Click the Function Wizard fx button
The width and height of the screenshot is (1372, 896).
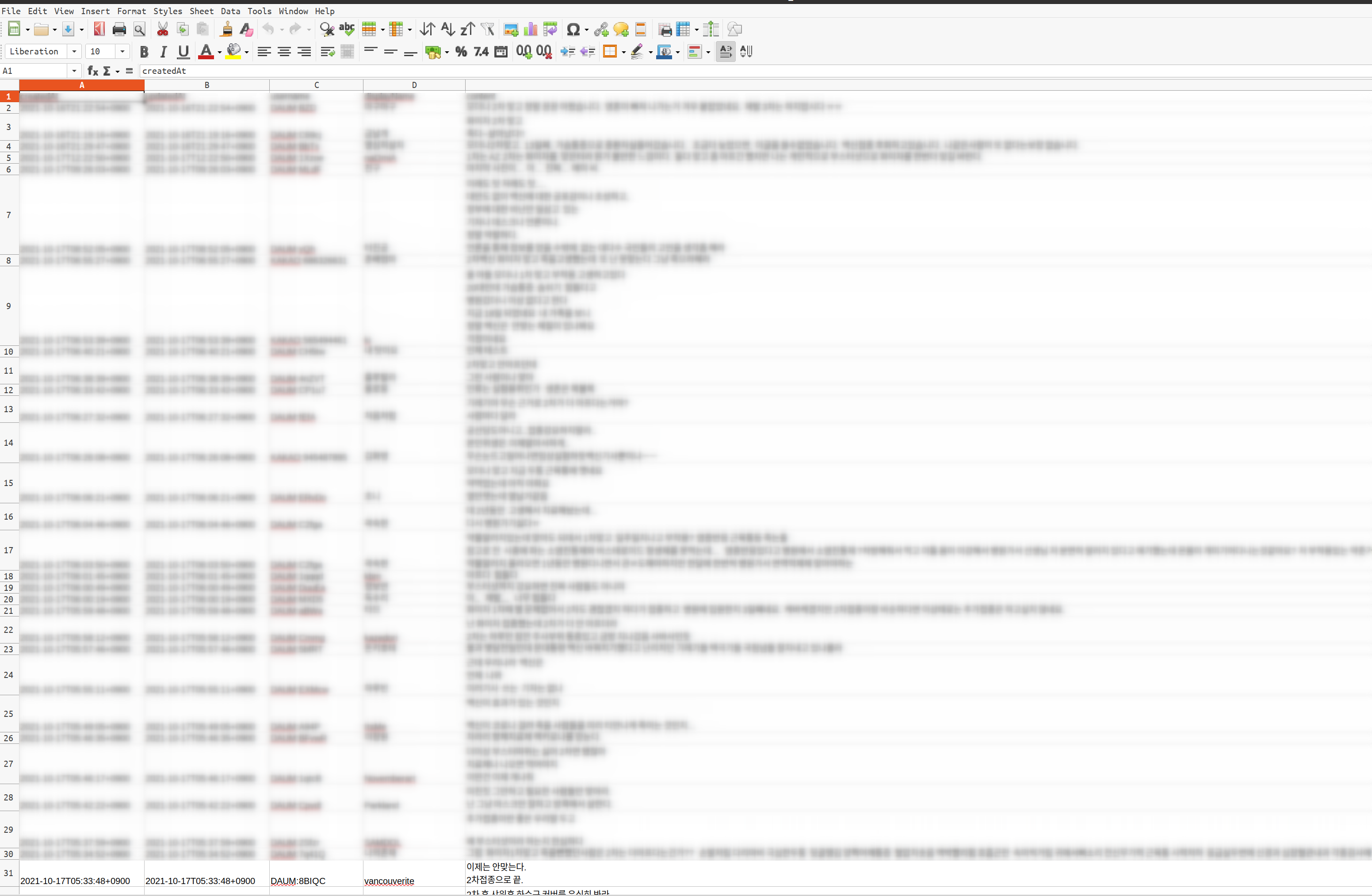tap(92, 71)
